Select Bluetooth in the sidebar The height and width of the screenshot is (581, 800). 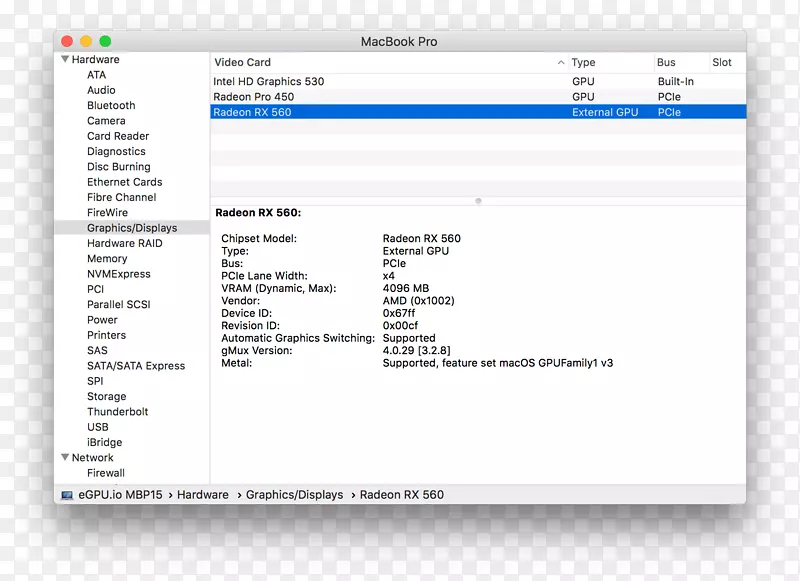(110, 105)
